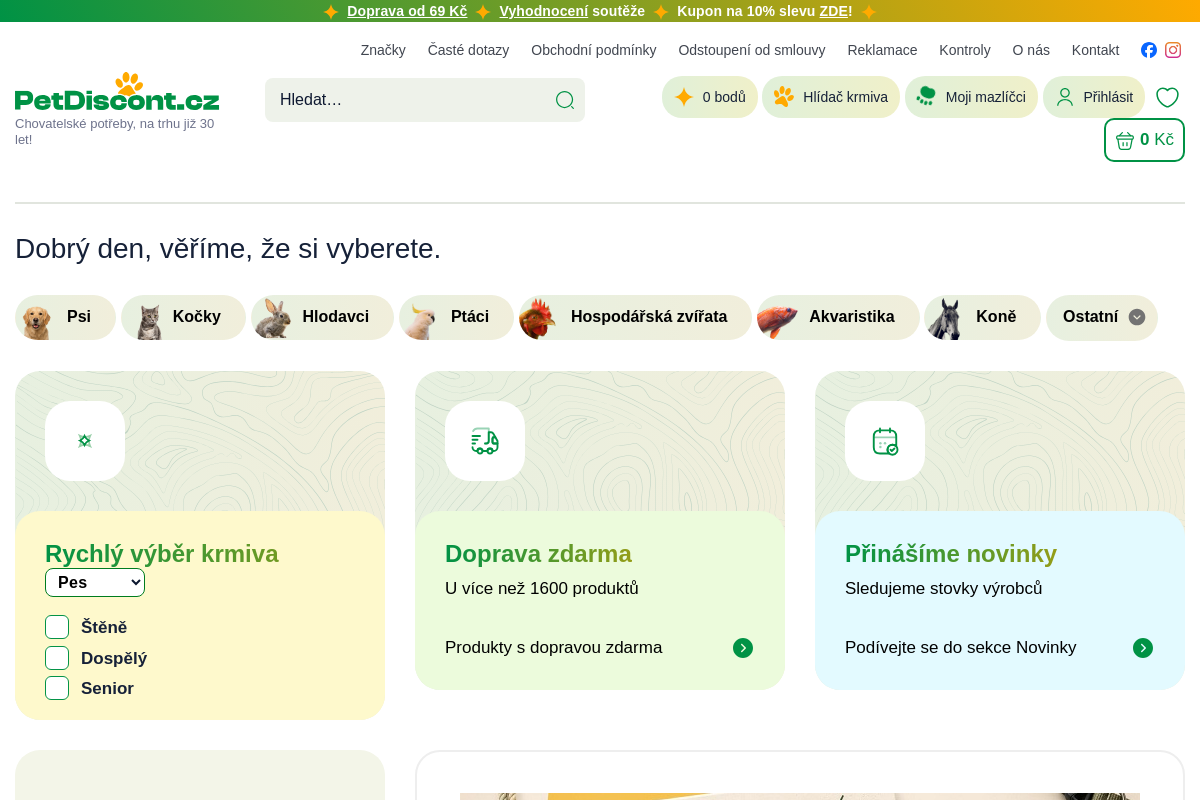Screen dimensions: 1200x800
Task: Click the Přihlásit button
Action: (1094, 97)
